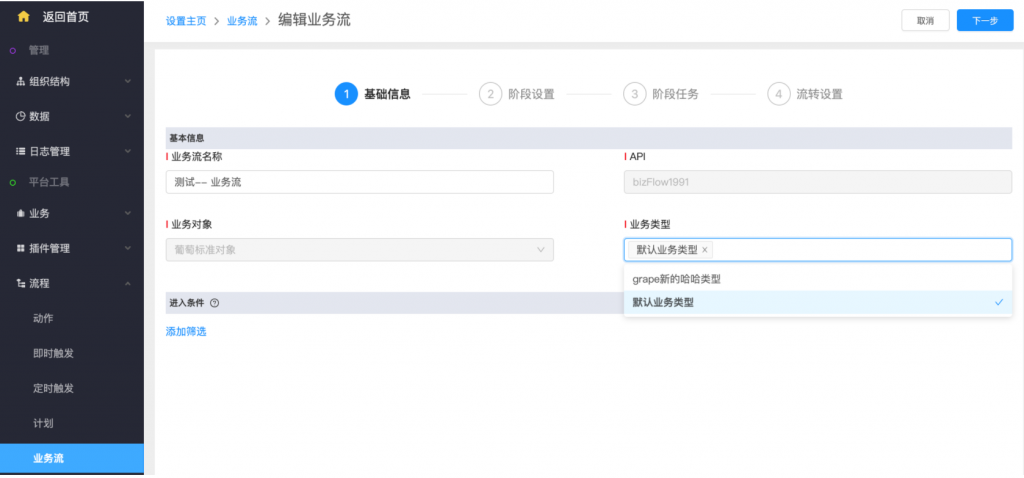The width and height of the screenshot is (1024, 478).
Task: Collapse the 流程 sidebar section
Action: (127, 283)
